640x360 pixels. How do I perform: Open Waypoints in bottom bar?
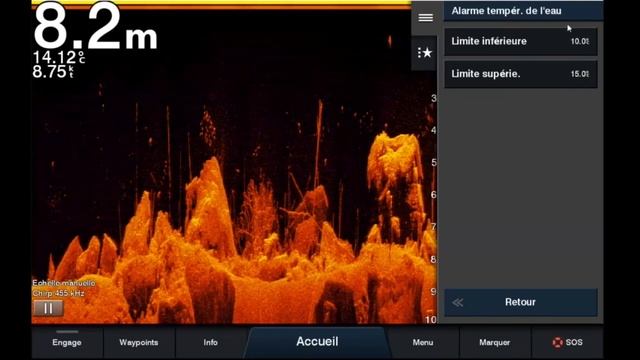point(139,342)
